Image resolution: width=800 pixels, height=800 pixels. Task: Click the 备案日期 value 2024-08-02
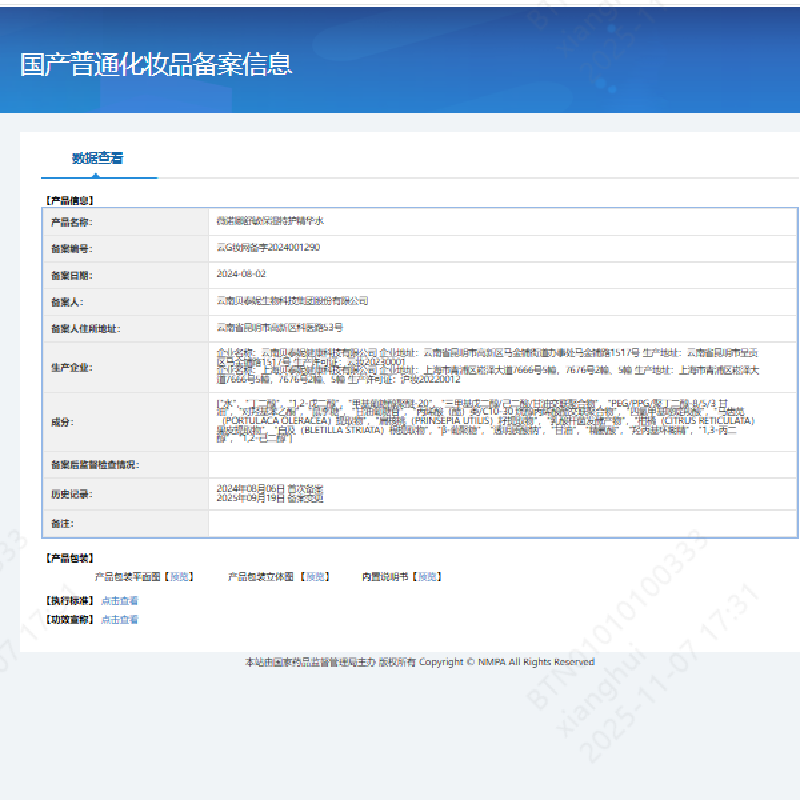coord(241,274)
